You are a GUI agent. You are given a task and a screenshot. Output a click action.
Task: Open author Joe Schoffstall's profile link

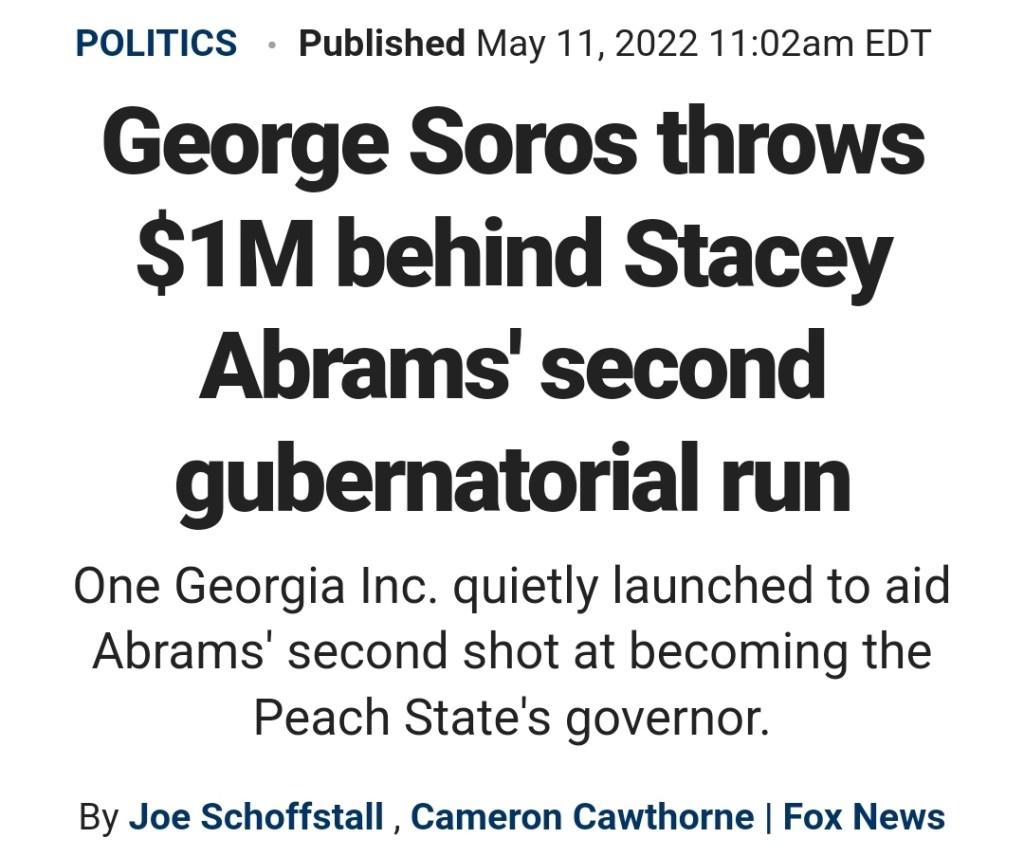(256, 816)
